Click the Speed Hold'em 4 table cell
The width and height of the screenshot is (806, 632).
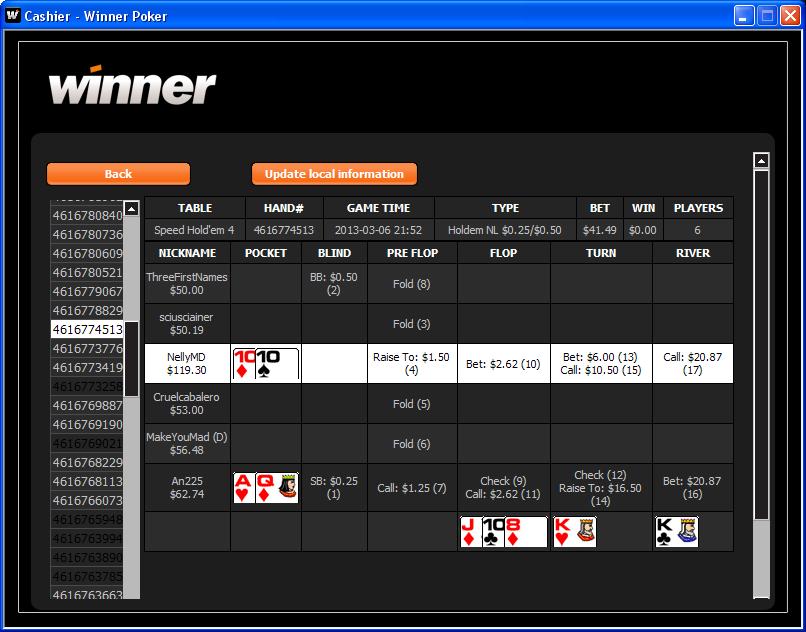pyautogui.click(x=195, y=230)
